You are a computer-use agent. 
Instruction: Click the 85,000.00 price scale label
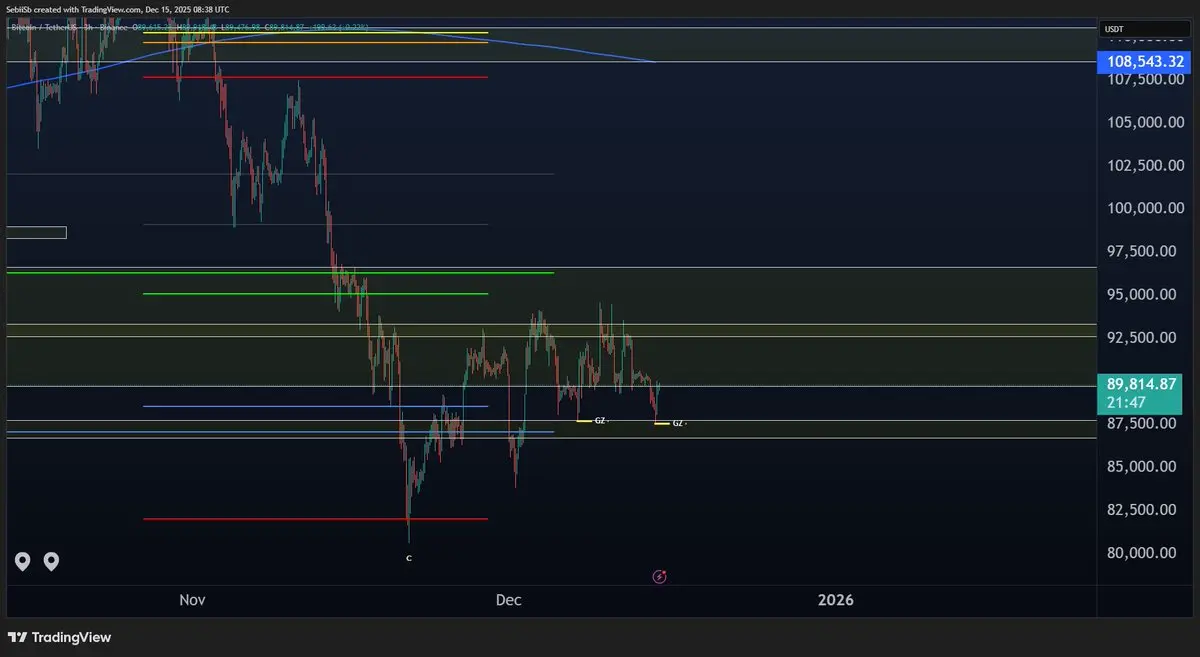point(1140,466)
